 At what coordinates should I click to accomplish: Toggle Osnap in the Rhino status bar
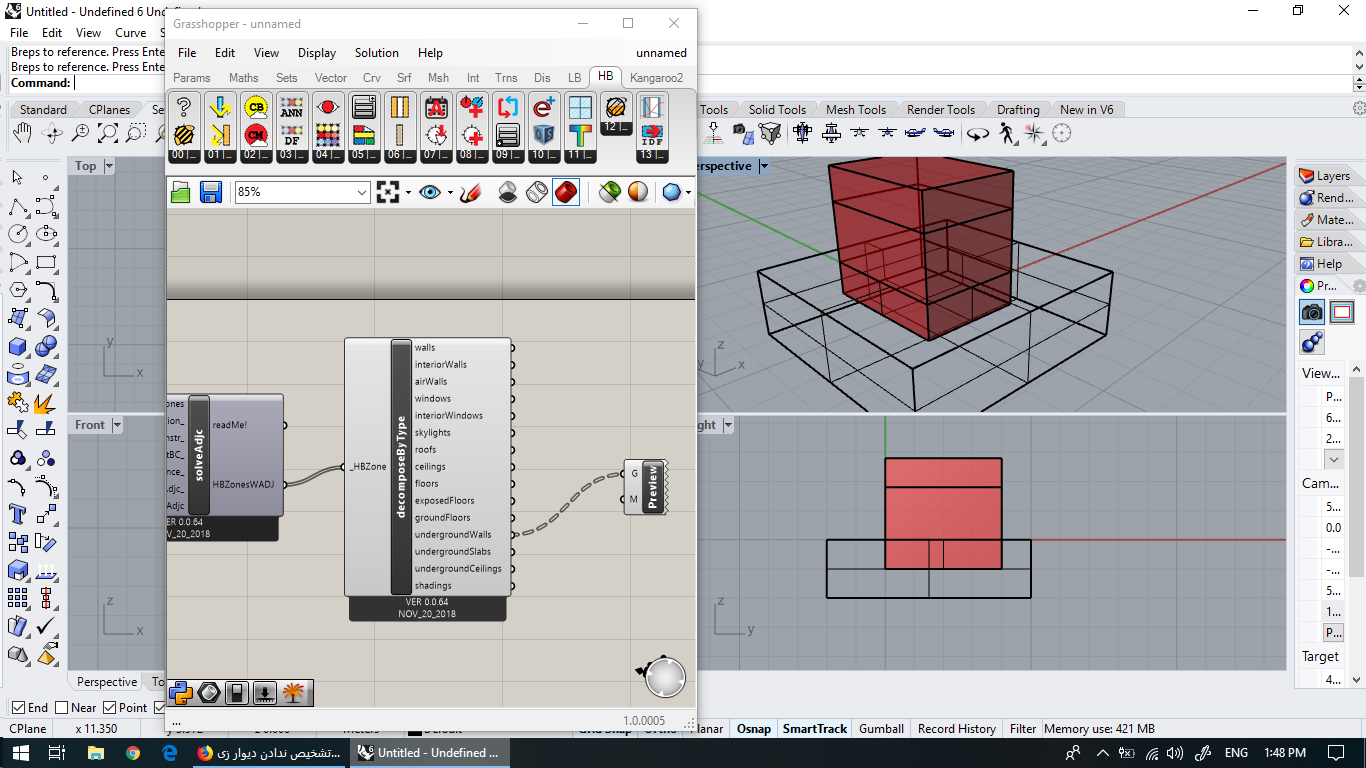pos(754,729)
